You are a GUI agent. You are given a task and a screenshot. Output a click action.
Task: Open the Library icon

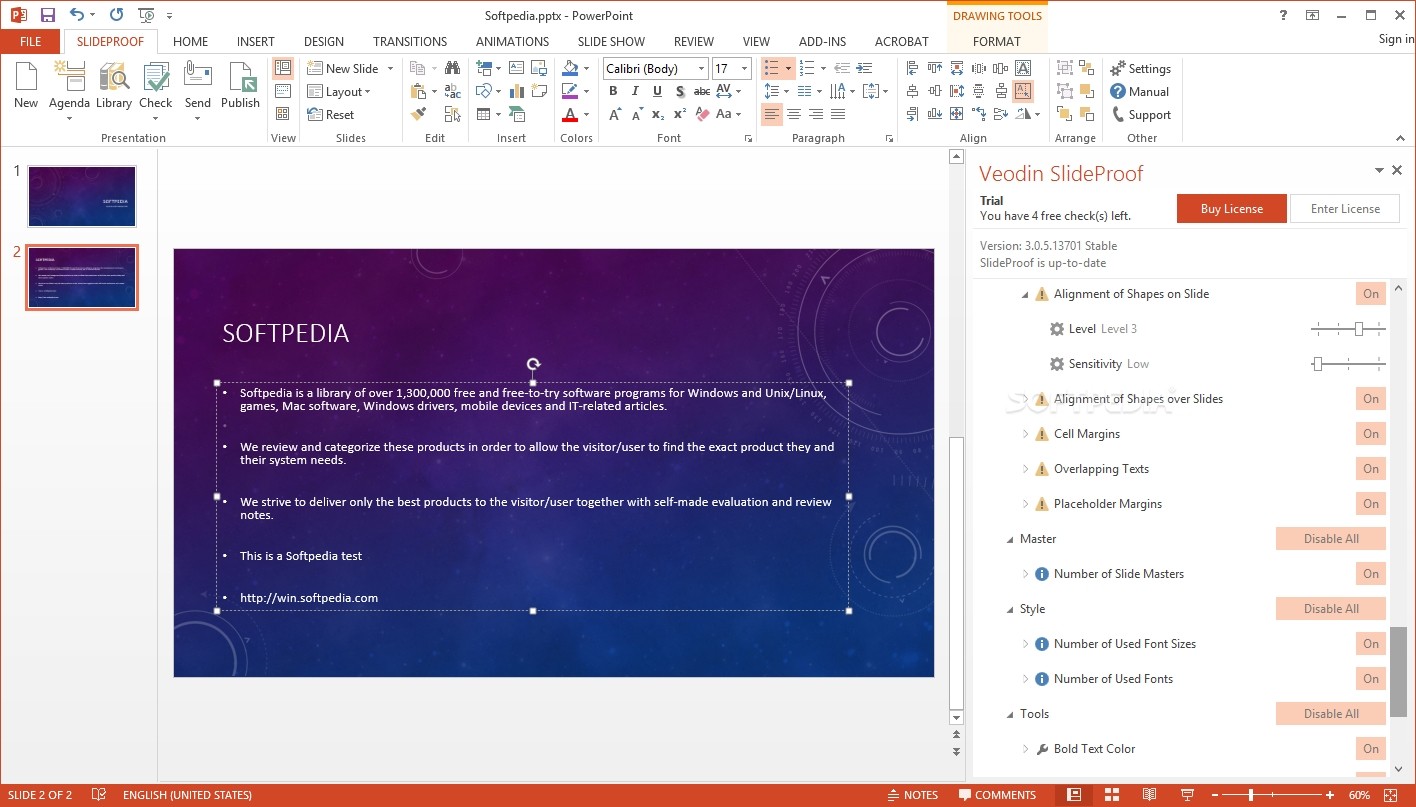click(114, 86)
